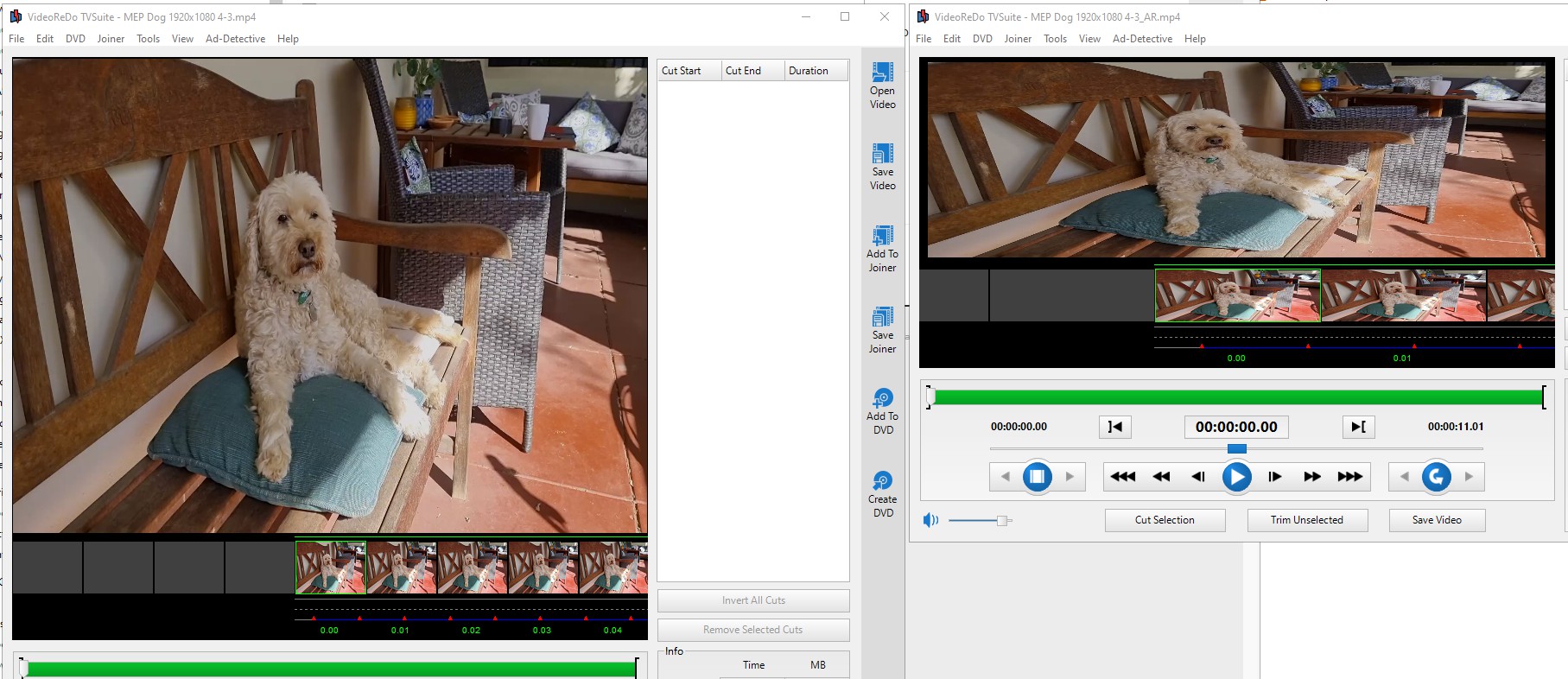The image size is (1568, 679).
Task: Click the Trim Unselected button
Action: 1307,520
